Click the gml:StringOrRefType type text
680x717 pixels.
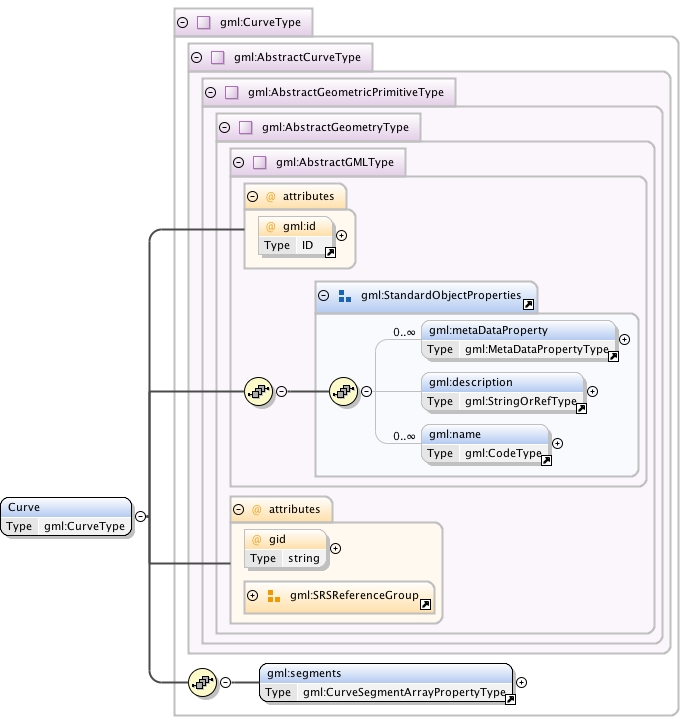coord(521,401)
